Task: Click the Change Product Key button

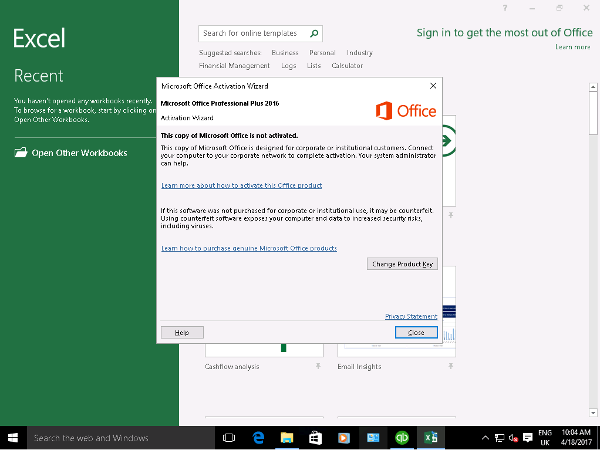Action: pyautogui.click(x=402, y=264)
